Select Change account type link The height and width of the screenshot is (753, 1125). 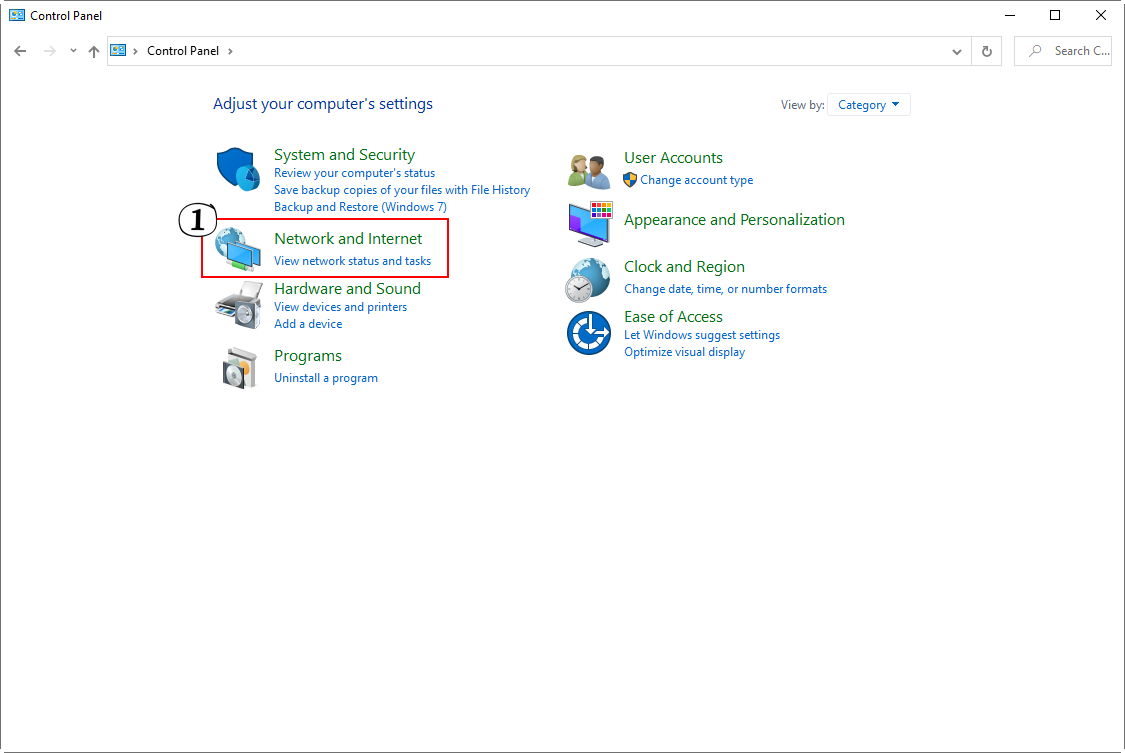[696, 180]
